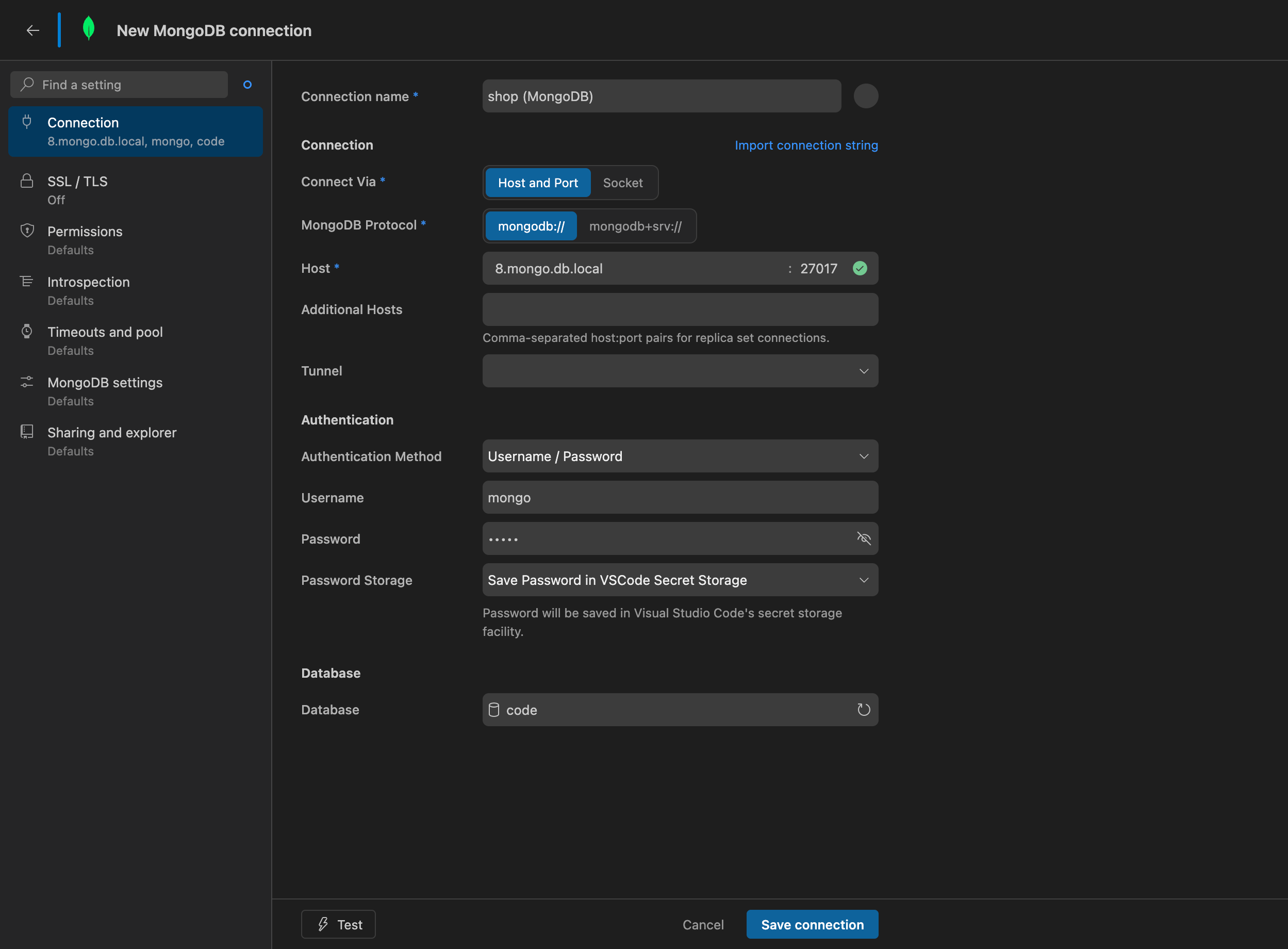The width and height of the screenshot is (1288, 949).
Task: Click Save connection button
Action: pyautogui.click(x=812, y=924)
